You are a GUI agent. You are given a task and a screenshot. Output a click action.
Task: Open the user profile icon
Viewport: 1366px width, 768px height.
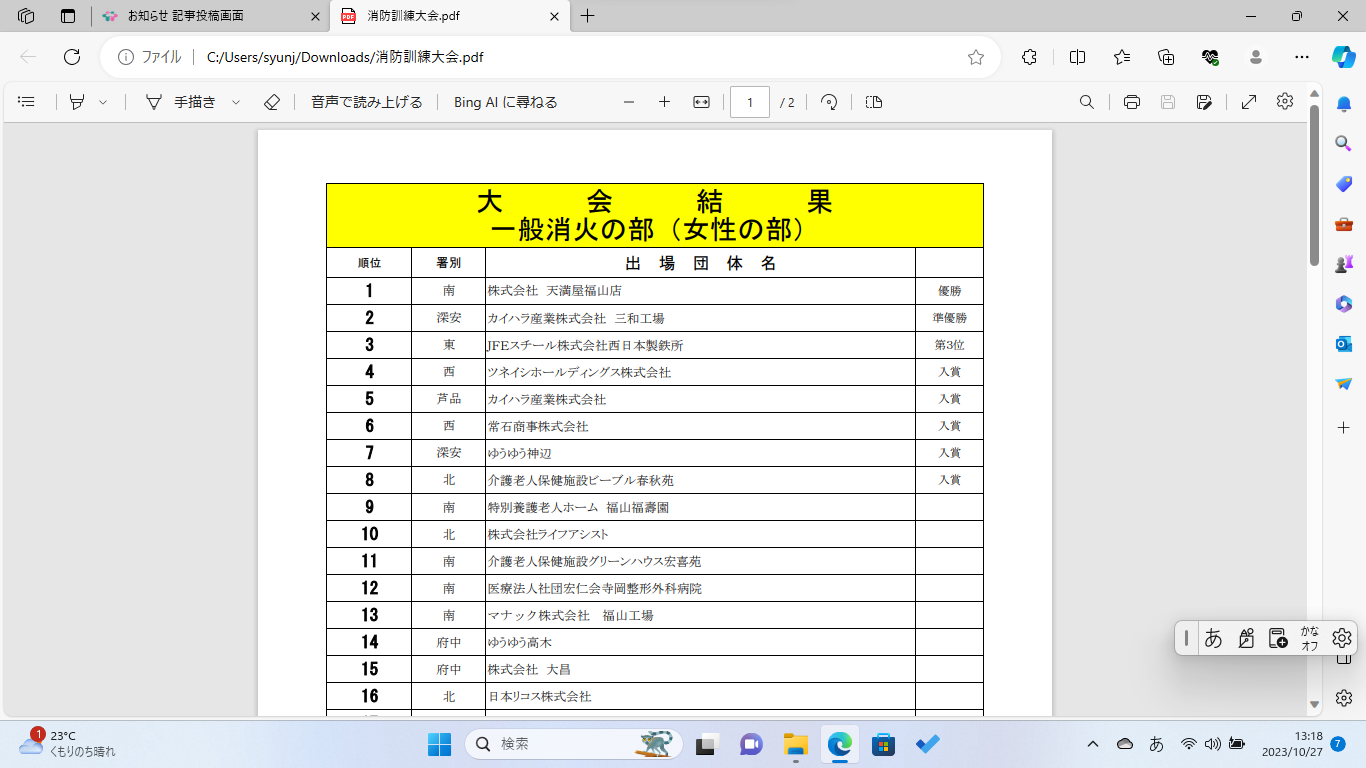click(x=1256, y=57)
